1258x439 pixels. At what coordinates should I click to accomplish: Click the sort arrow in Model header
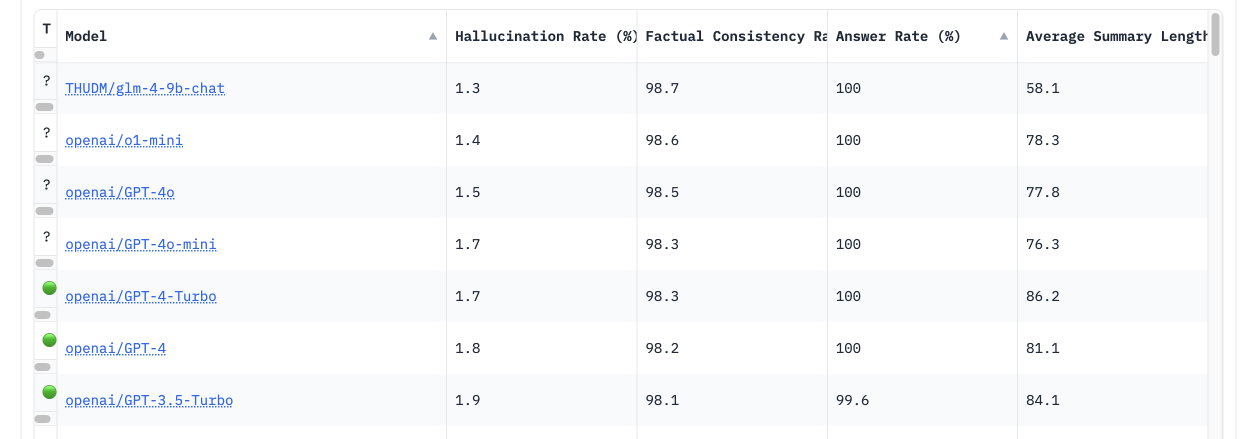(432, 36)
